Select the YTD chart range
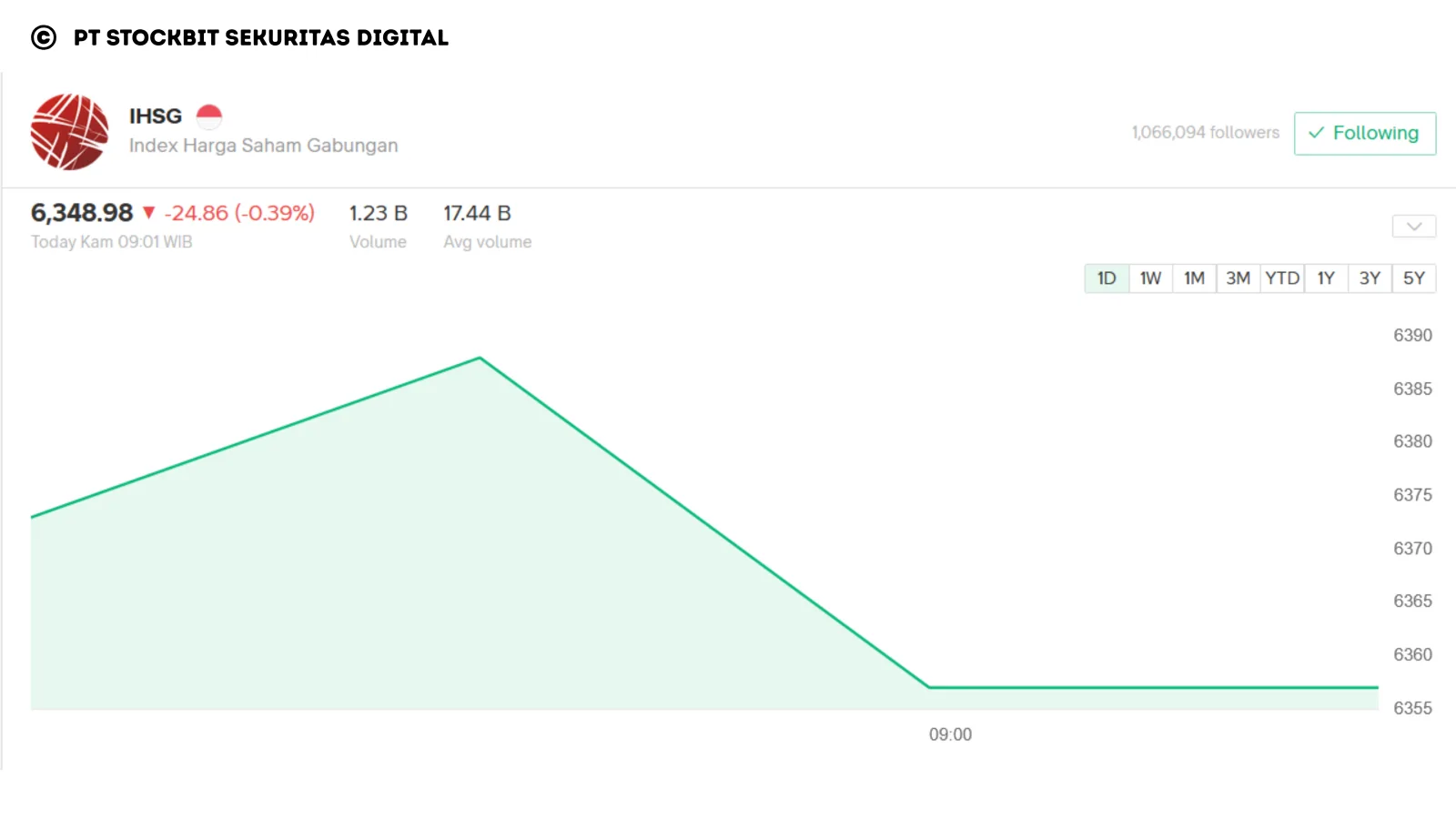 (x=1282, y=278)
